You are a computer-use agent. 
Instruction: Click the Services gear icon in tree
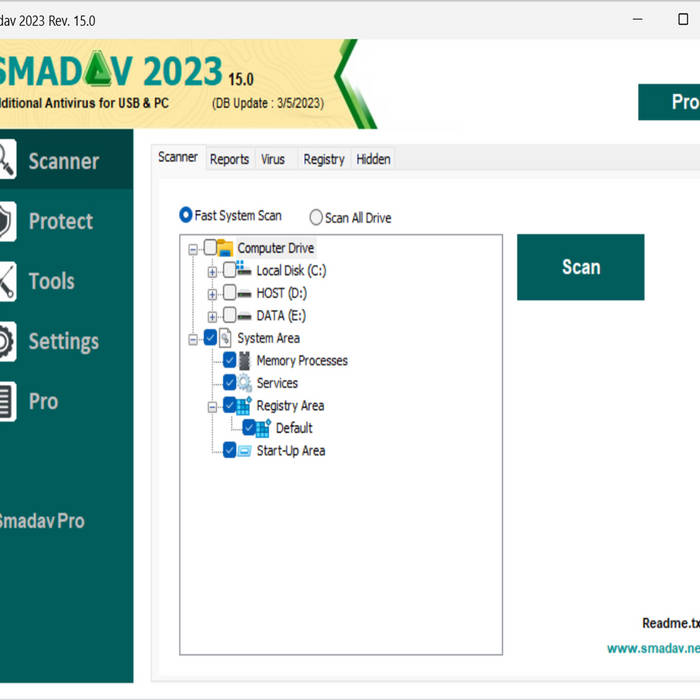tap(245, 383)
